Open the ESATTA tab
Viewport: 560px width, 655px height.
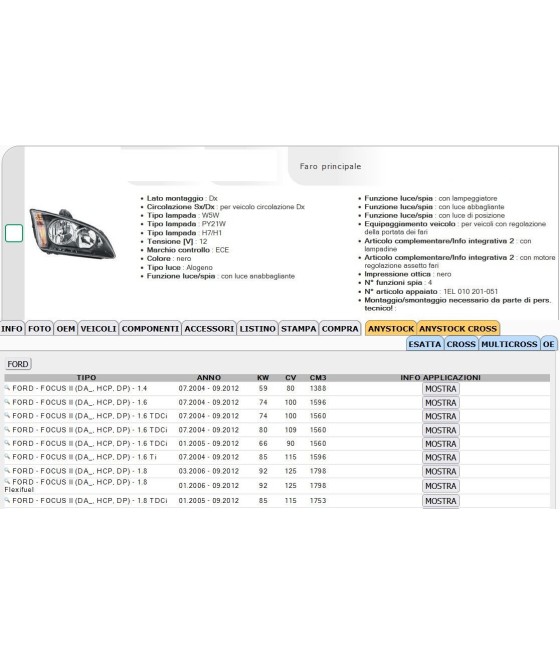[425, 344]
